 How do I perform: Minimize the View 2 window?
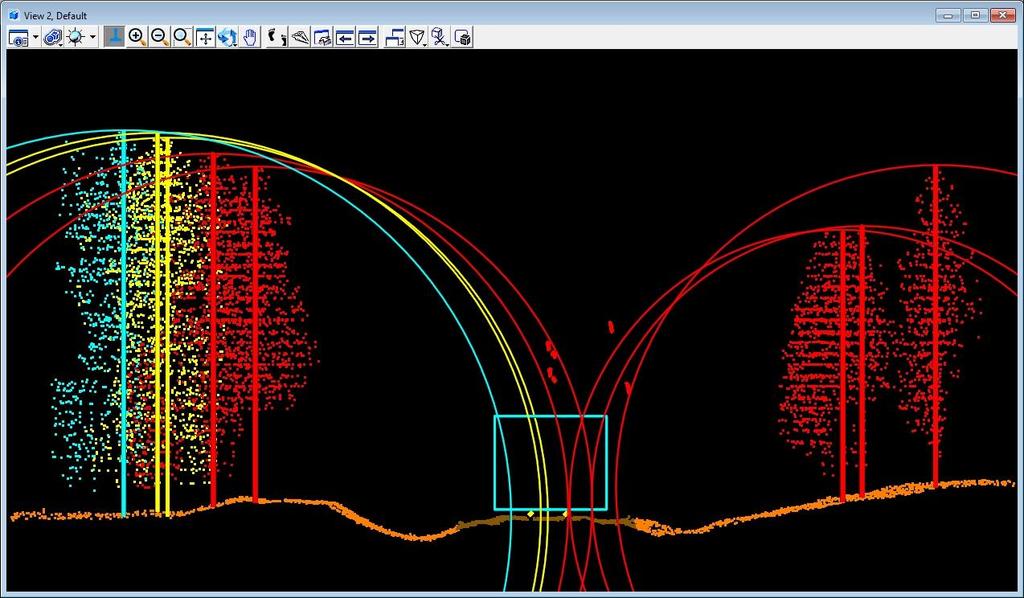948,14
